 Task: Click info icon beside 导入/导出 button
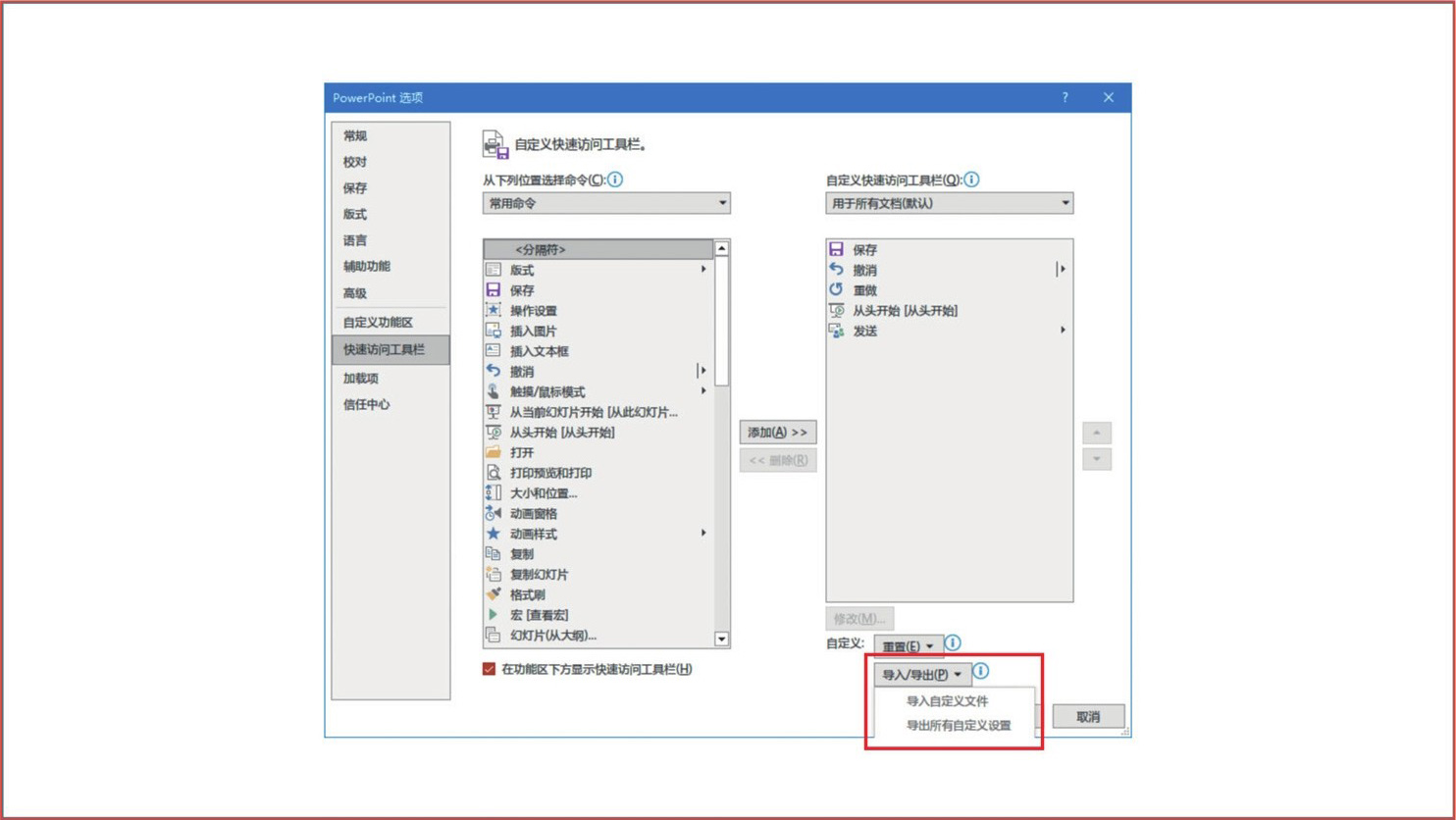pyautogui.click(x=980, y=672)
